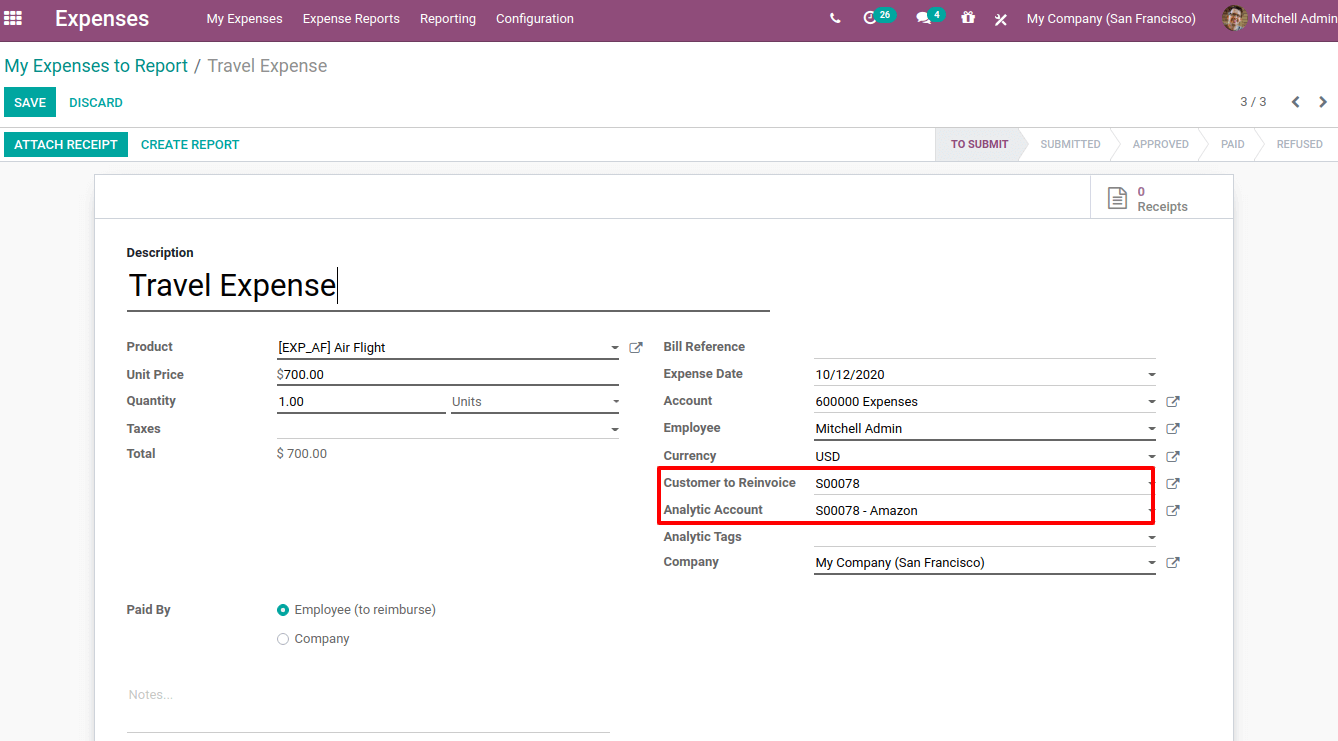Expand the Product dropdown arrow

point(614,348)
